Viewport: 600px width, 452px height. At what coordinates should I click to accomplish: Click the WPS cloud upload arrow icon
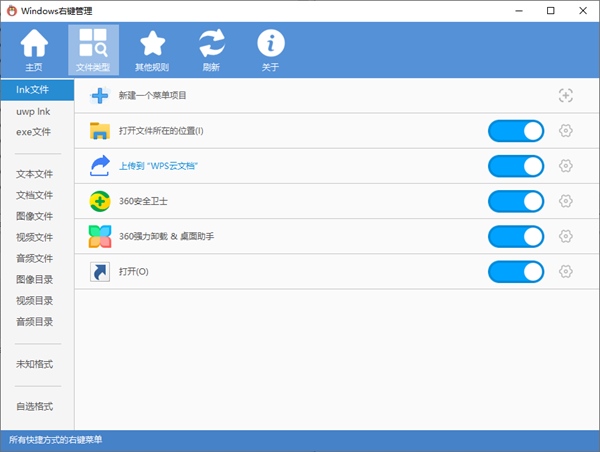point(100,166)
